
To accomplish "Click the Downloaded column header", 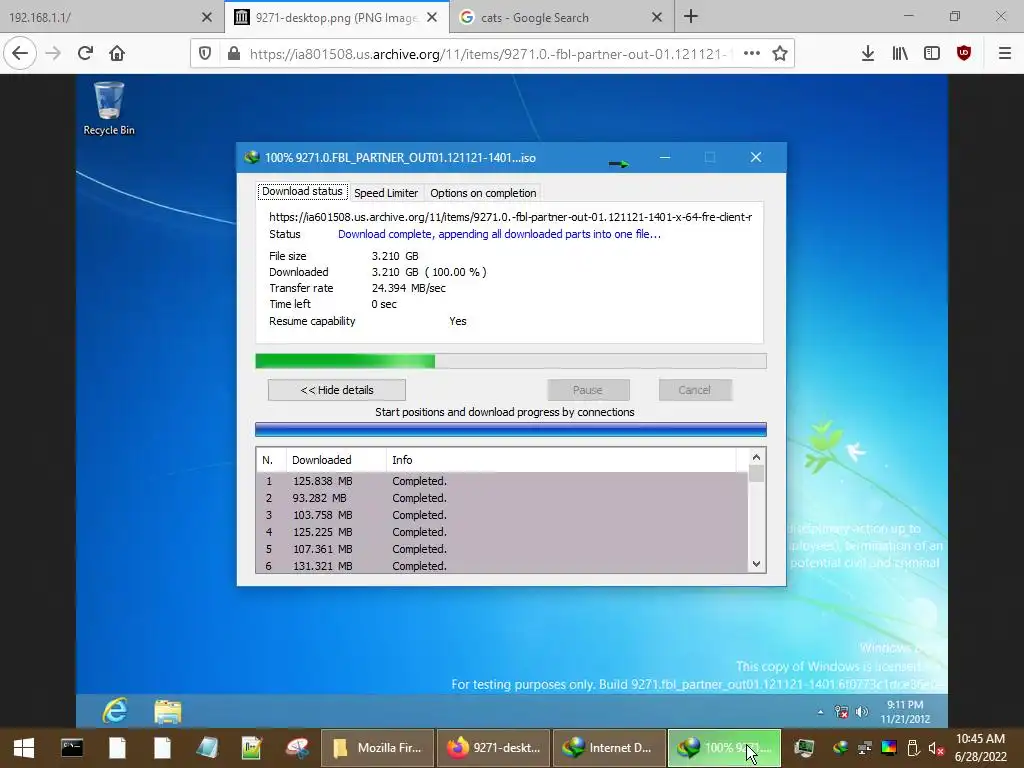I will click(x=336, y=460).
